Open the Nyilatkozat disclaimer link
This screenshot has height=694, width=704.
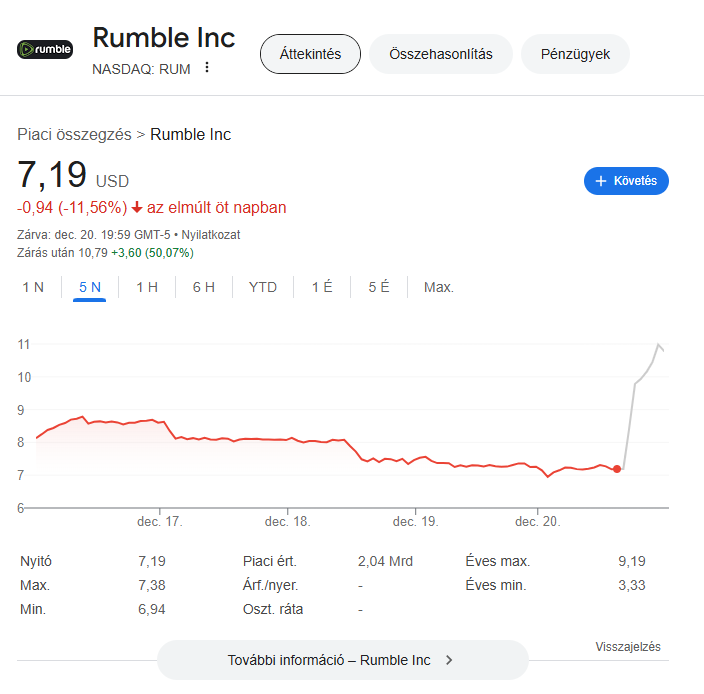coord(211,235)
